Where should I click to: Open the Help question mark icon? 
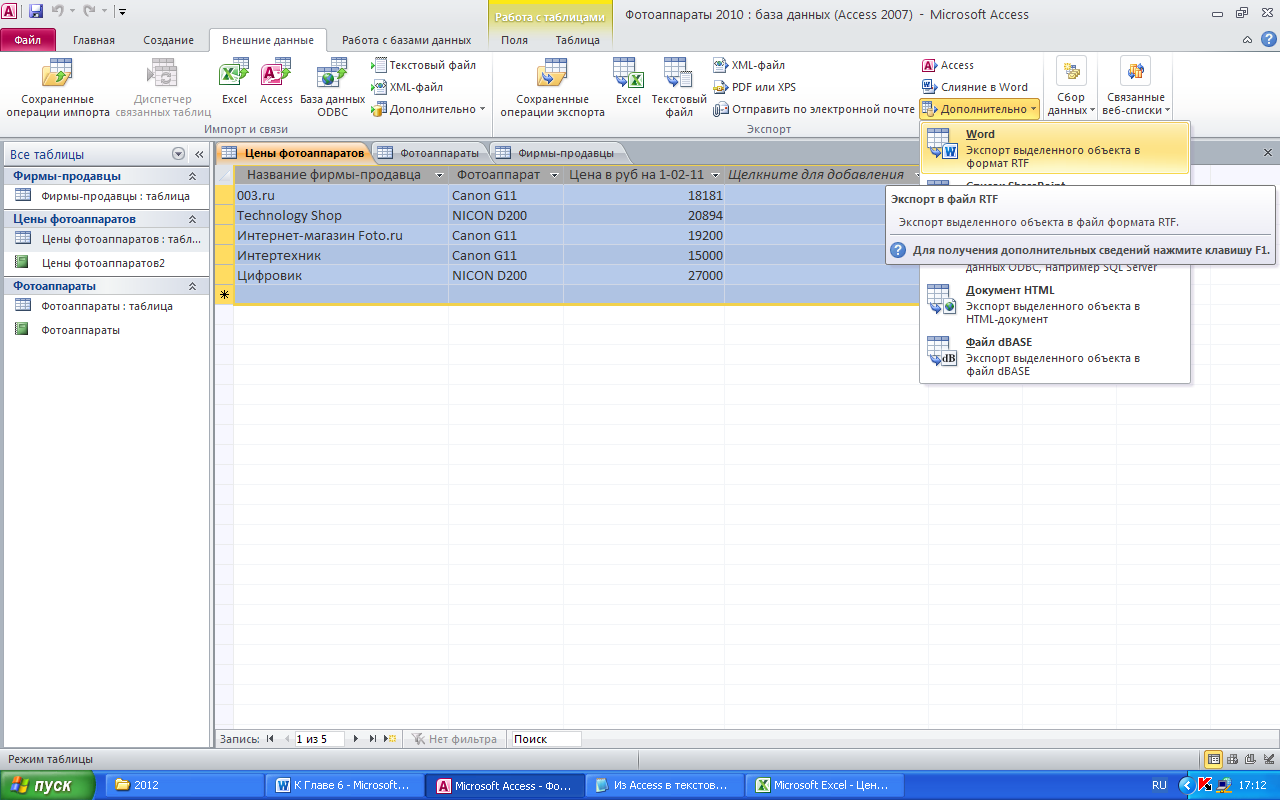click(x=1268, y=39)
